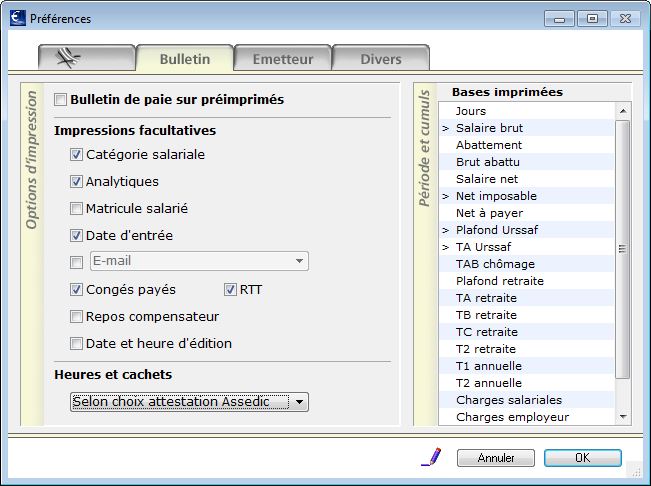This screenshot has height=486, width=651.
Task: Select the Salaire net row
Action: (x=526, y=179)
